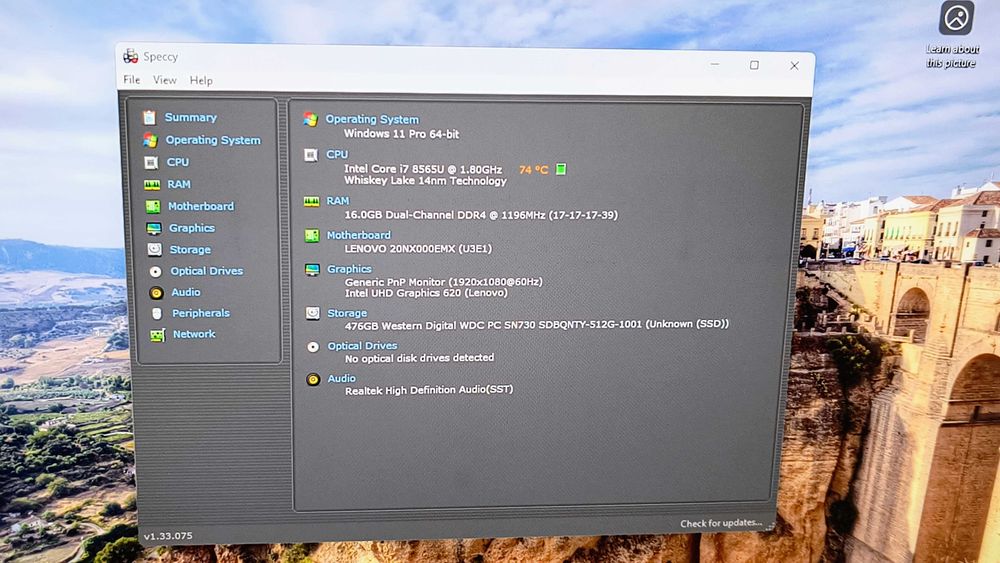Viewport: 1000px width, 563px height.
Task: Click the Peripherals mouse icon in sidebar
Action: 157,314
